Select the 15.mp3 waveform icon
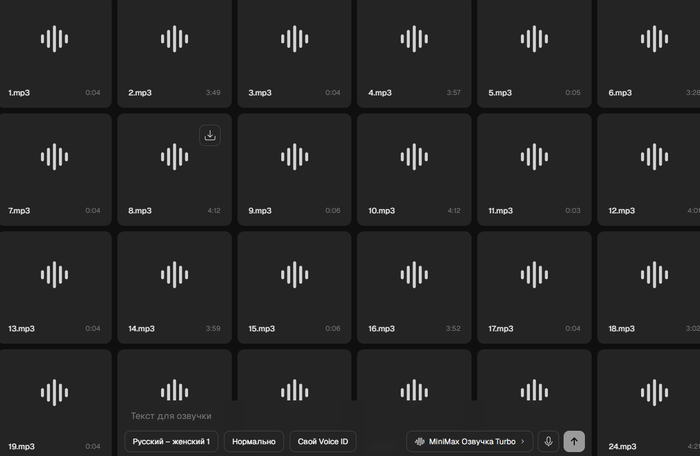 pyautogui.click(x=295, y=275)
